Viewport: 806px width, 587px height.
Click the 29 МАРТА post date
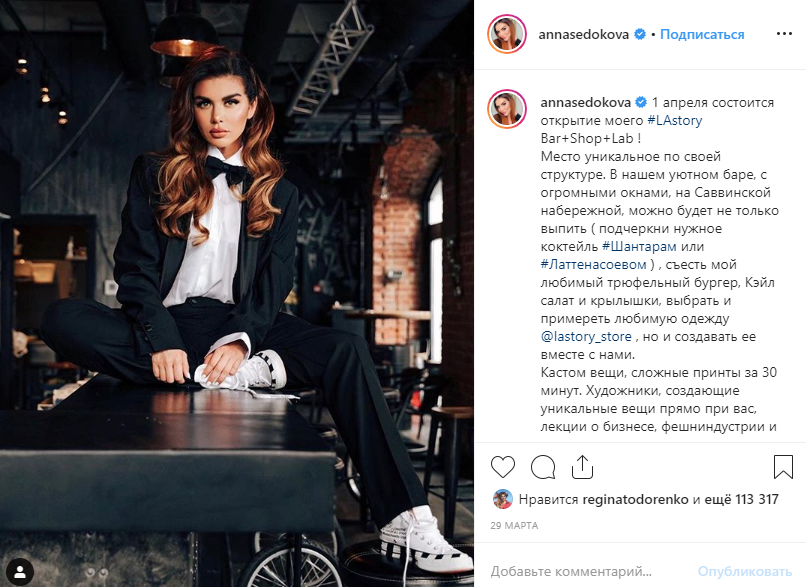point(514,525)
